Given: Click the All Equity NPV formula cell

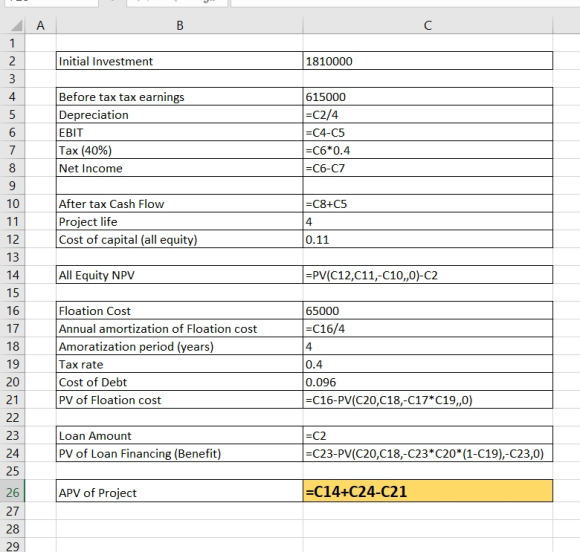Looking at the screenshot, I should 428,275.
